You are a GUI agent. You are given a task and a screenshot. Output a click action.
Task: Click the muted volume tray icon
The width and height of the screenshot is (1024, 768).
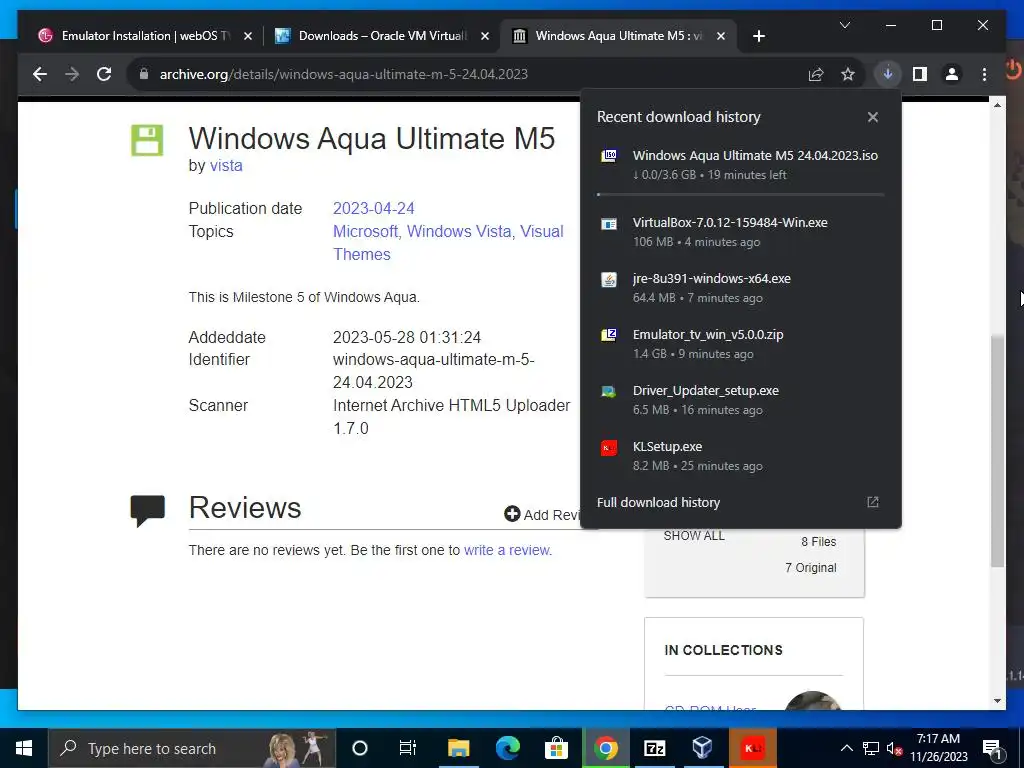[894, 748]
